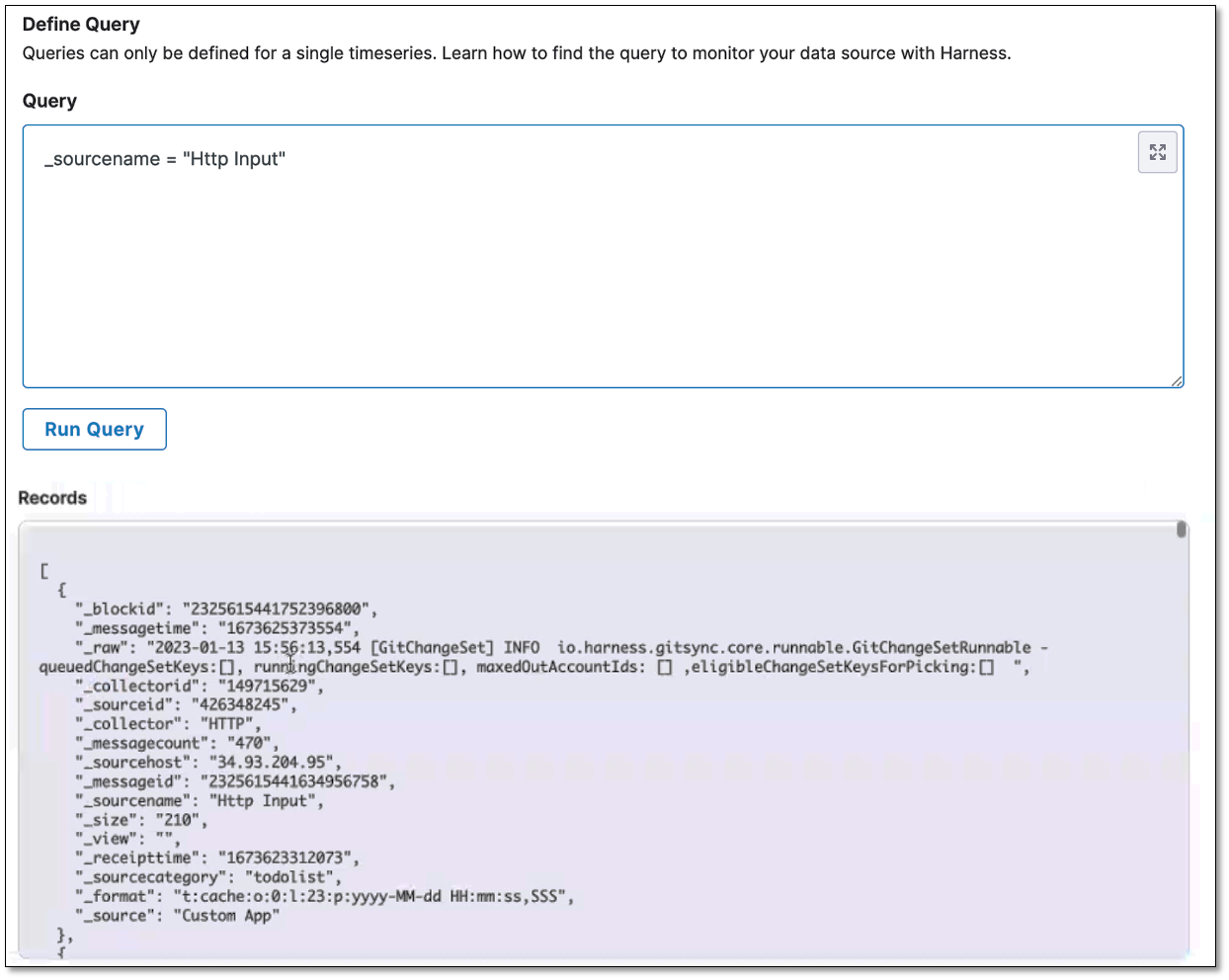Run the Sumo Logic query

point(94,429)
